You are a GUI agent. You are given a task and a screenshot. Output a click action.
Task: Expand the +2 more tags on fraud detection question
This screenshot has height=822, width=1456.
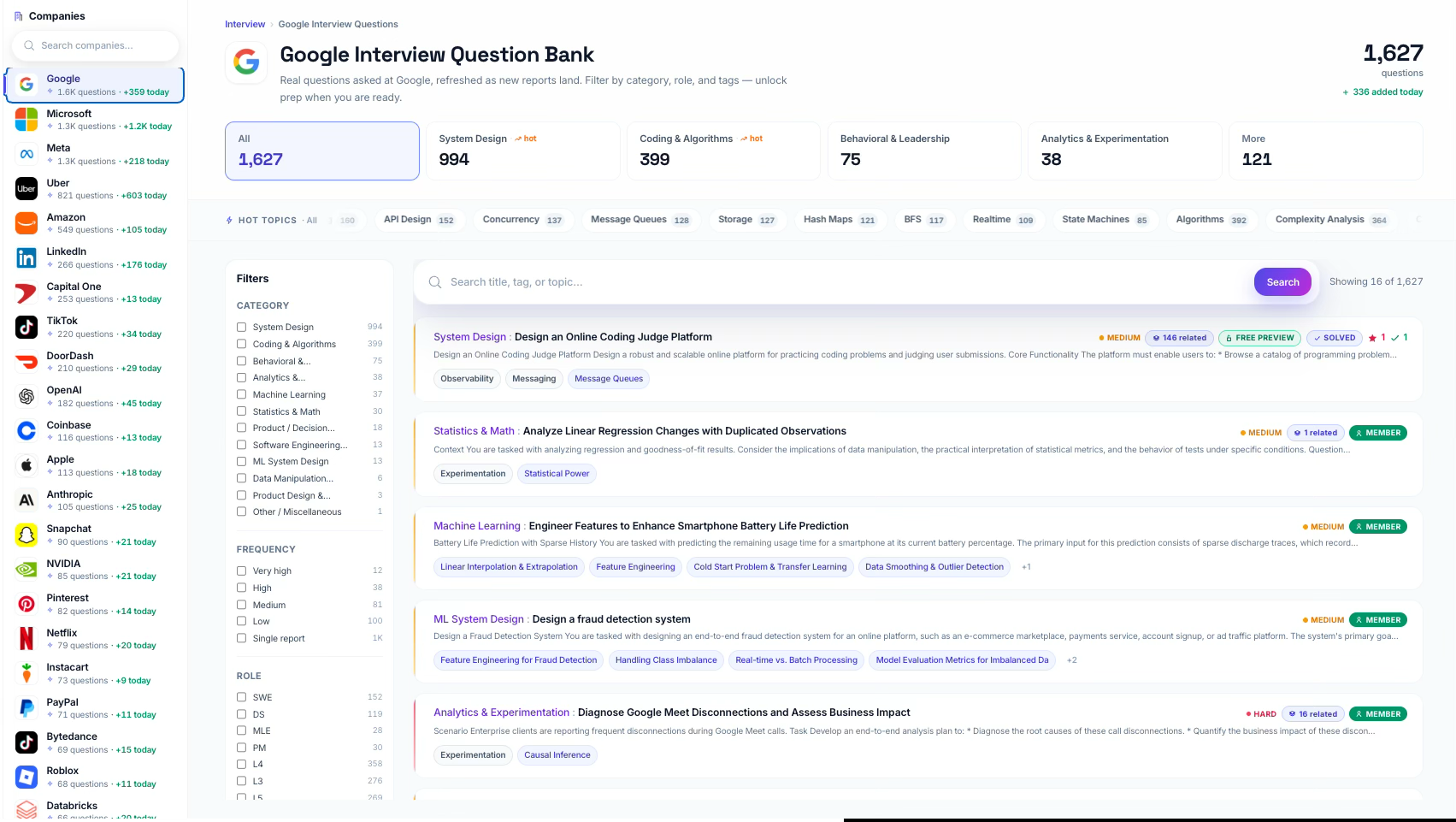point(1072,660)
